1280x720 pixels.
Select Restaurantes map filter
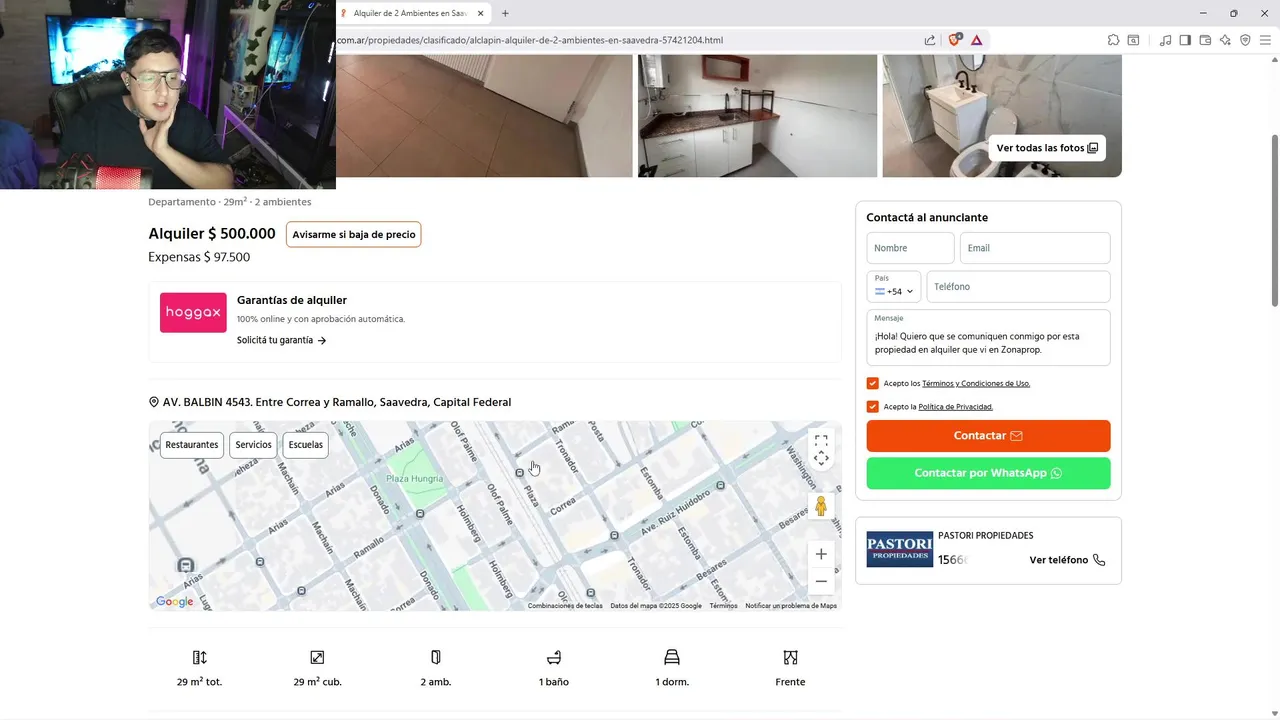192,445
